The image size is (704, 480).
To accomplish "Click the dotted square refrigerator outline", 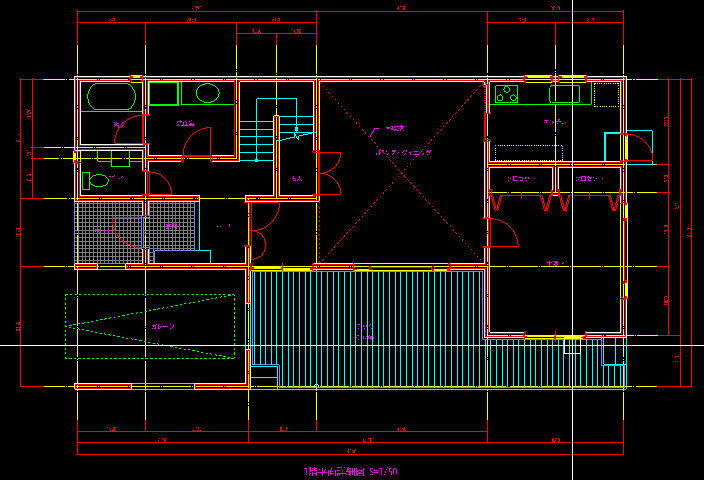I will click(606, 95).
